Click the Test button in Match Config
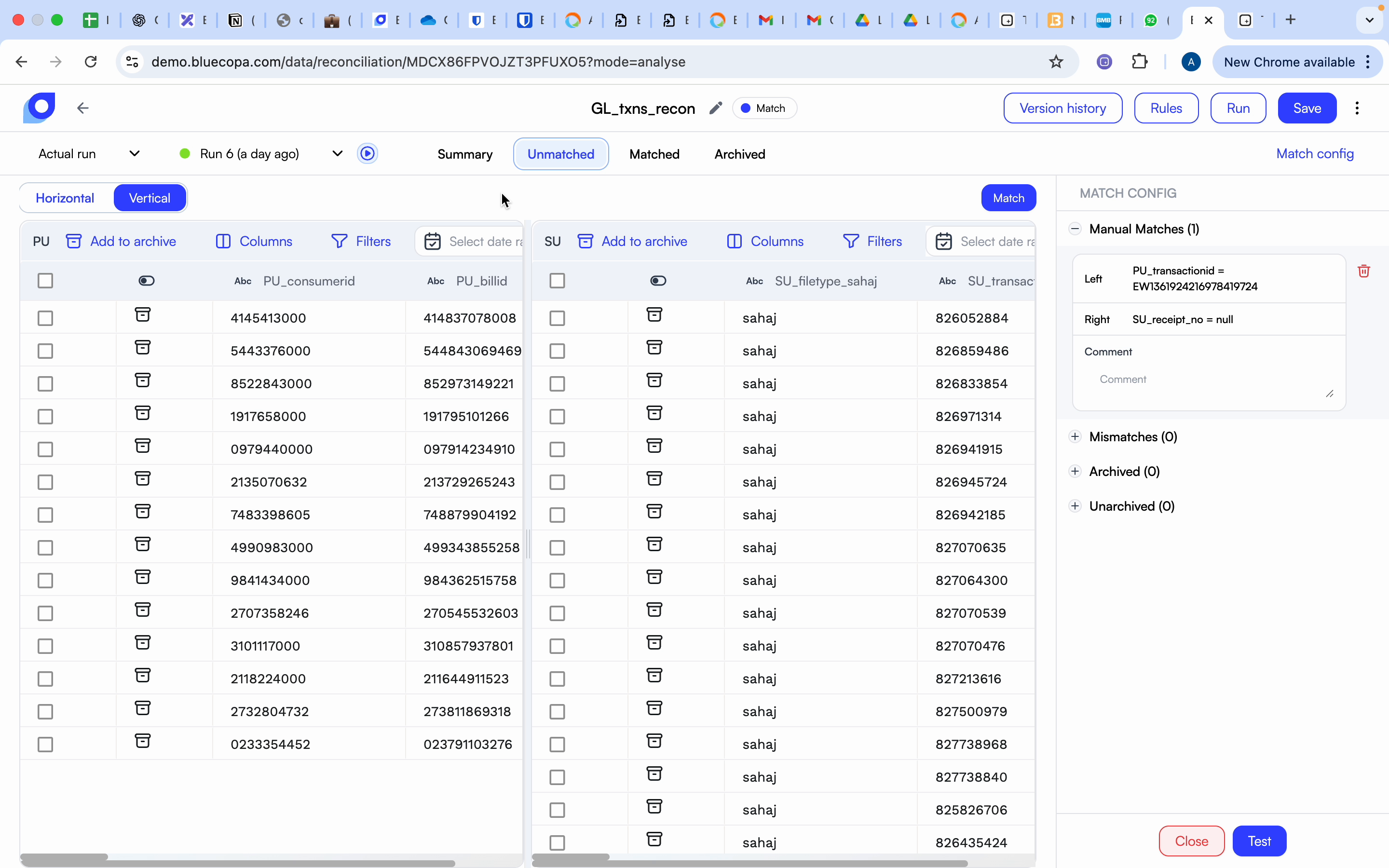 pyautogui.click(x=1259, y=841)
